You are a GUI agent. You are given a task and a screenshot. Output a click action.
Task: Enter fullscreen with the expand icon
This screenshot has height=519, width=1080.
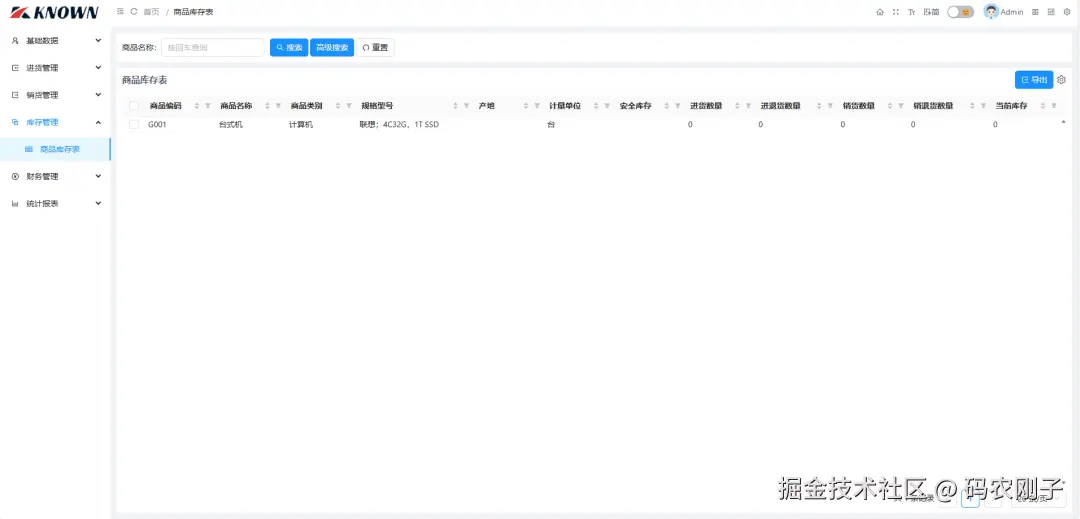coord(895,12)
